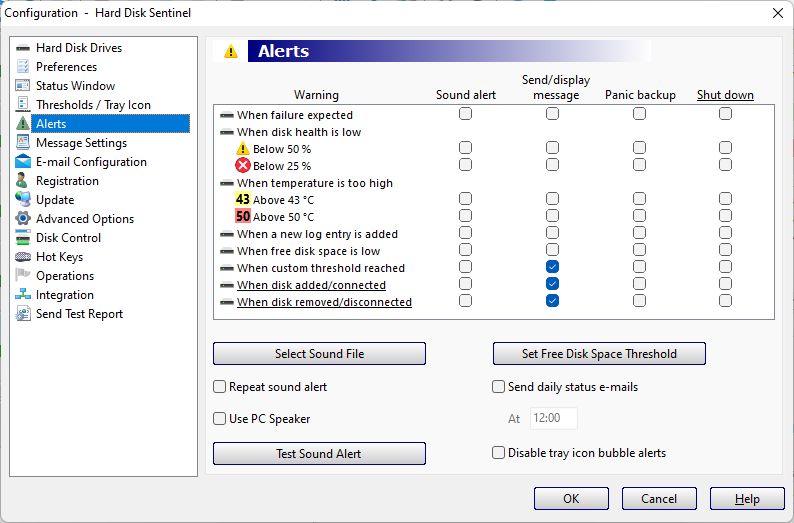Click the Thresholds / Tray Icon icon
The height and width of the screenshot is (523, 794).
click(23, 104)
